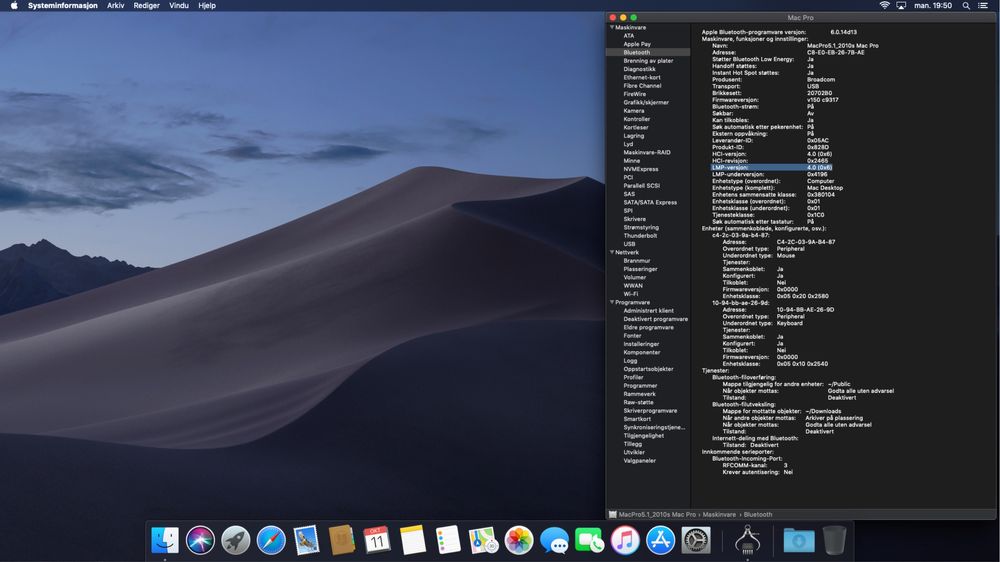The width and height of the screenshot is (1000, 562).
Task: Open Arkiv menu
Action: click(x=115, y=5)
